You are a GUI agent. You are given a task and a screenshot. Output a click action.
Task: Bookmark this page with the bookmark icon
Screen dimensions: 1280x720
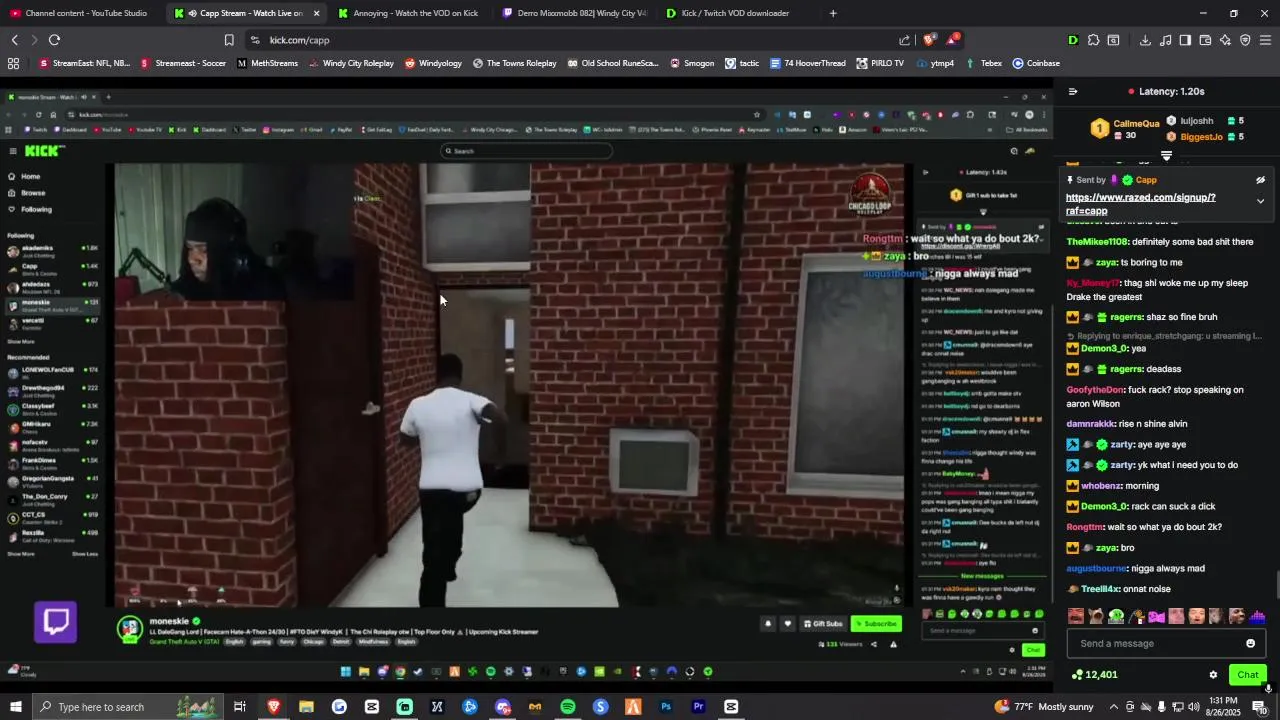tap(229, 40)
